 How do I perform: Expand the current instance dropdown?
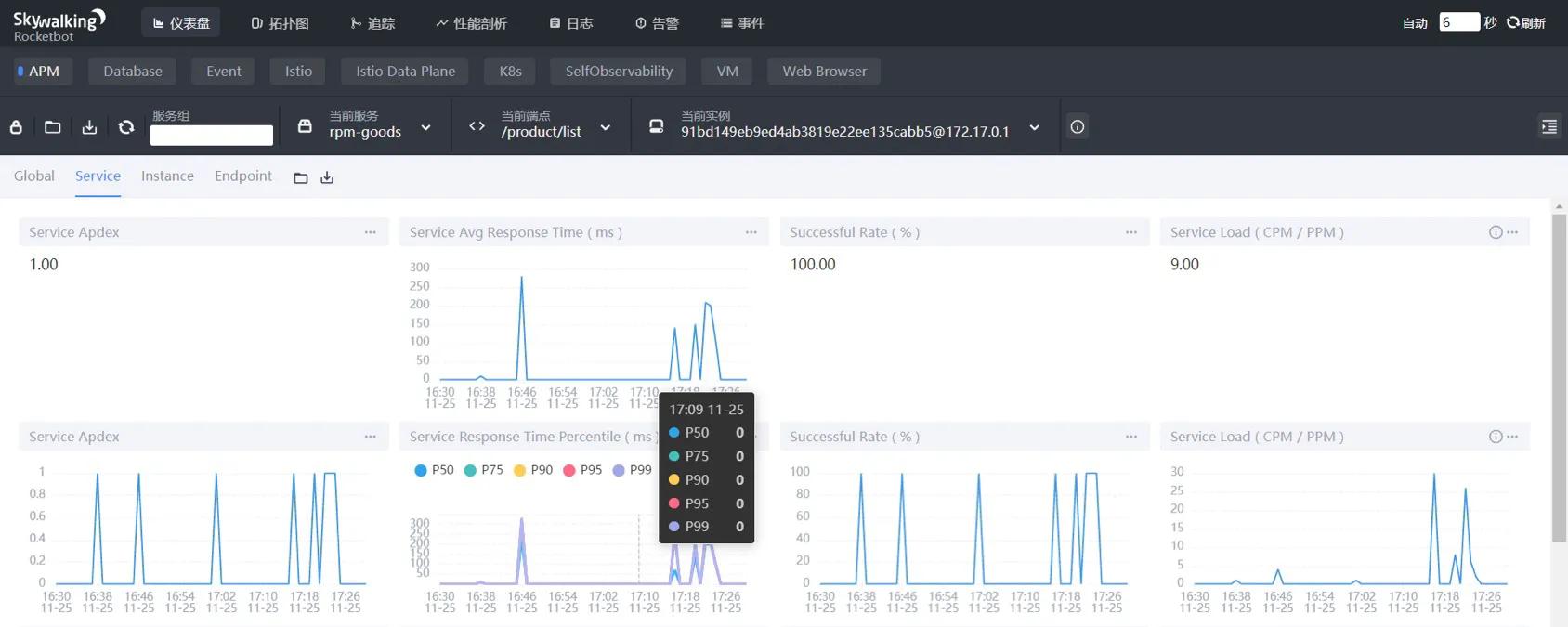pyautogui.click(x=1034, y=128)
